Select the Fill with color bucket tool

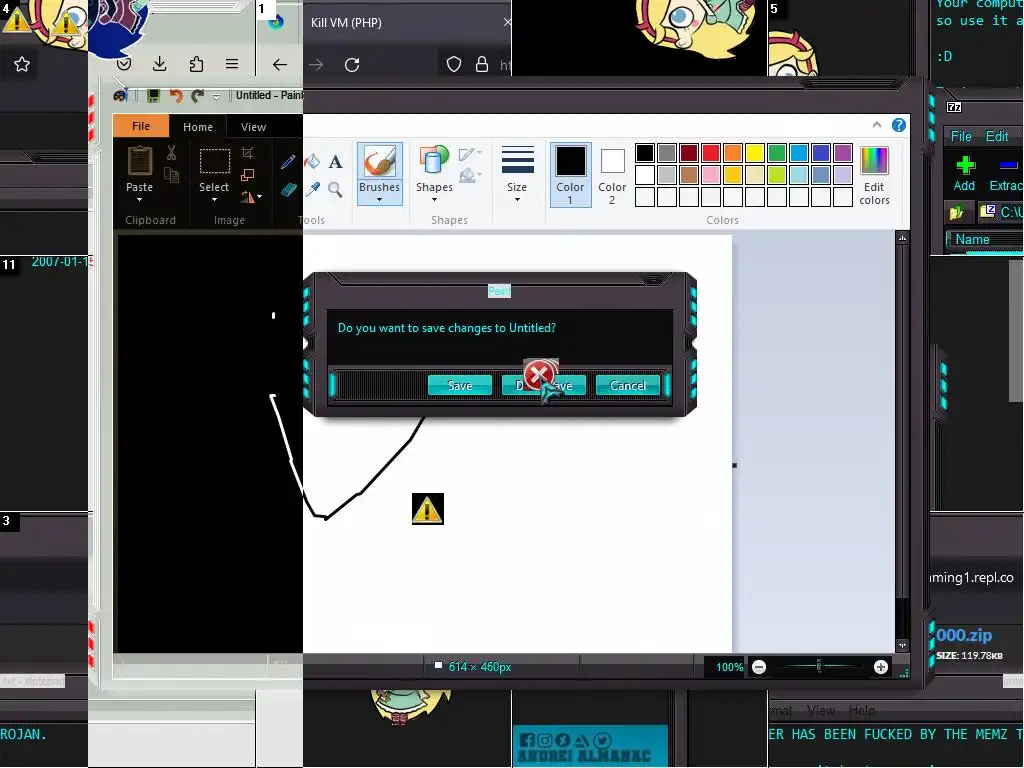click(x=312, y=161)
